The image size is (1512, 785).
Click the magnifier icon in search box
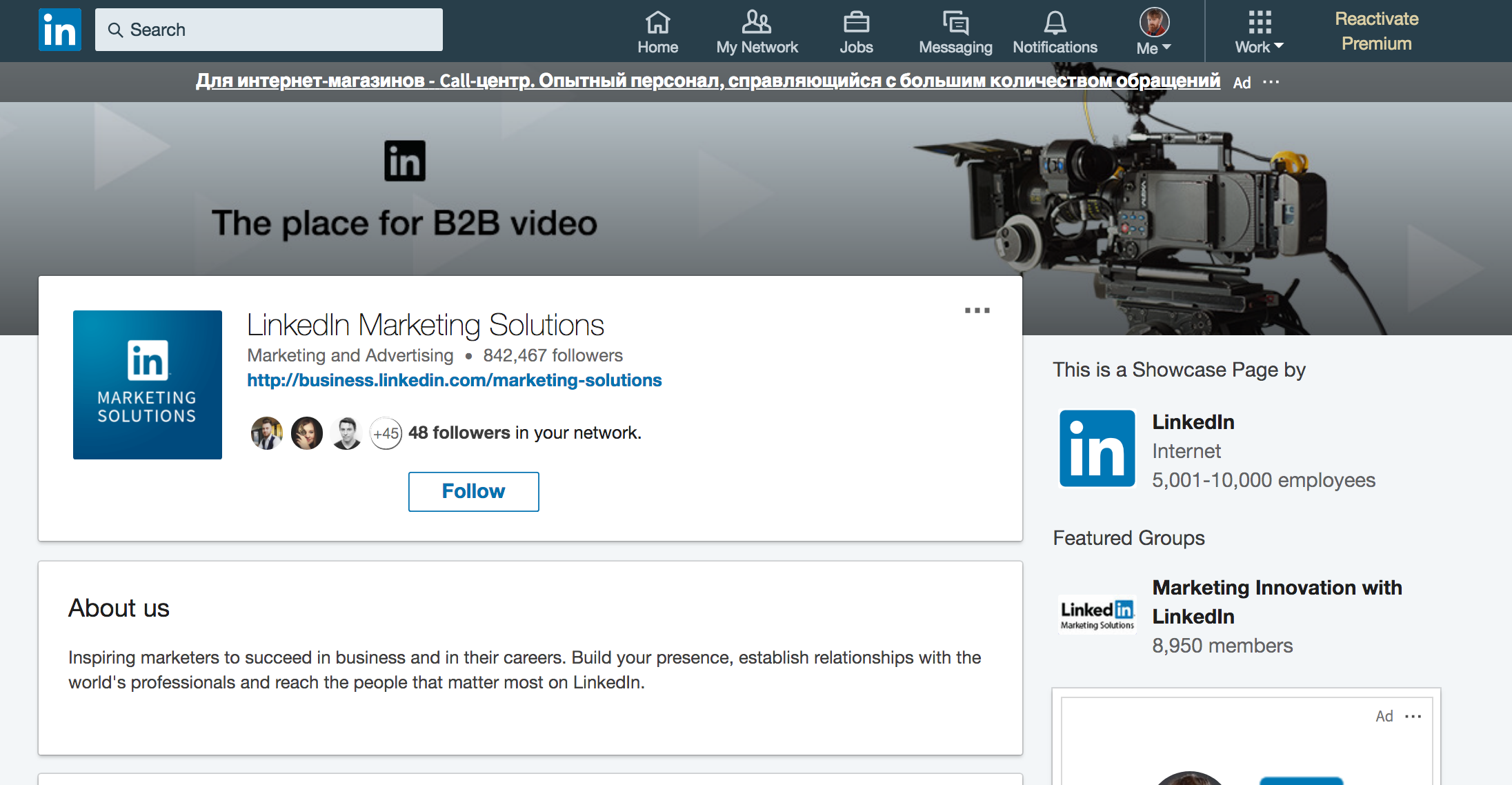(x=115, y=30)
